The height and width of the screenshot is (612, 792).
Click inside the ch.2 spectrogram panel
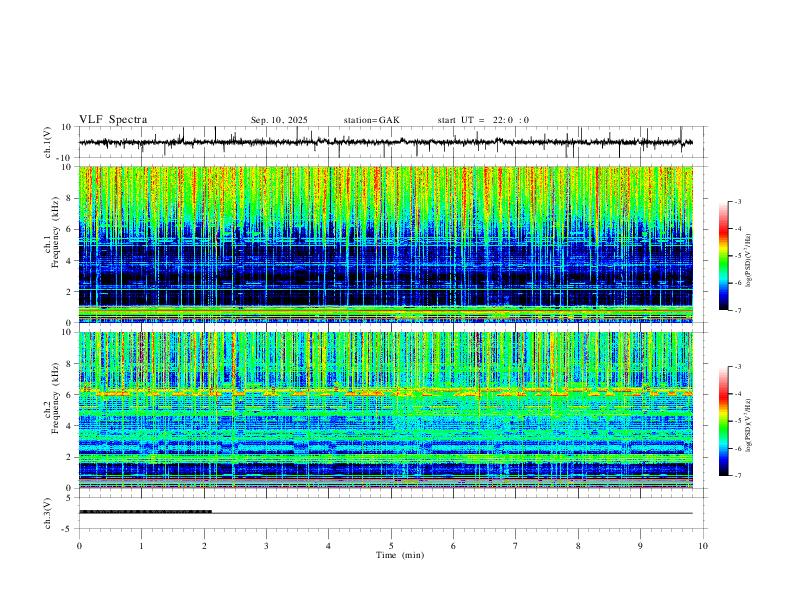pyautogui.click(x=385, y=410)
